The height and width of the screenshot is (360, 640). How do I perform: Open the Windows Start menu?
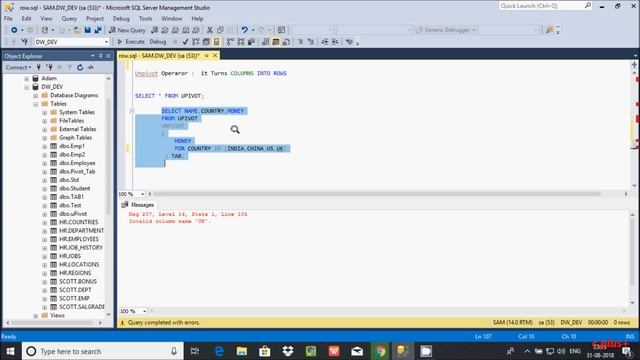click(x=10, y=351)
